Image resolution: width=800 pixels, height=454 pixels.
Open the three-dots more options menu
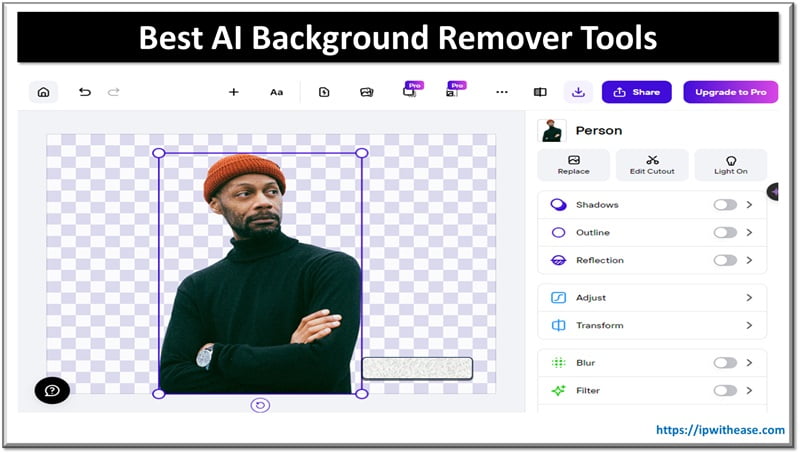pyautogui.click(x=502, y=92)
